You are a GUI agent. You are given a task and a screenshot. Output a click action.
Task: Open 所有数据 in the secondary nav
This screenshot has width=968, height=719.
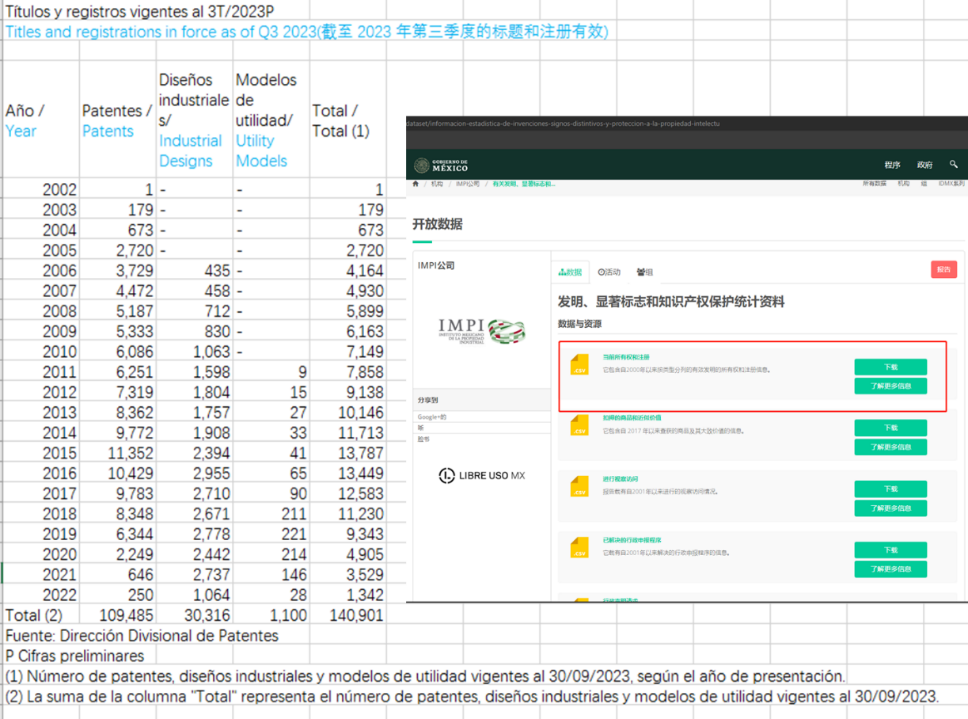click(874, 183)
